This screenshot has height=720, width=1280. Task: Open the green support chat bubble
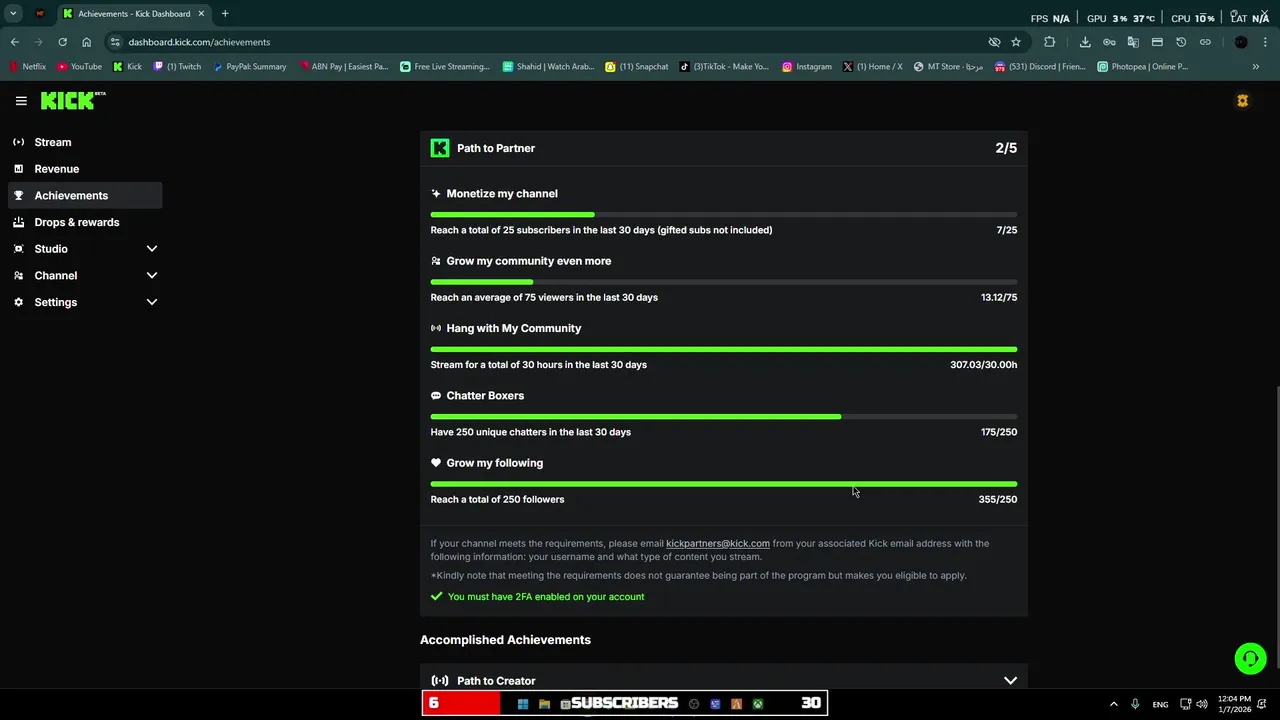[x=1250, y=658]
